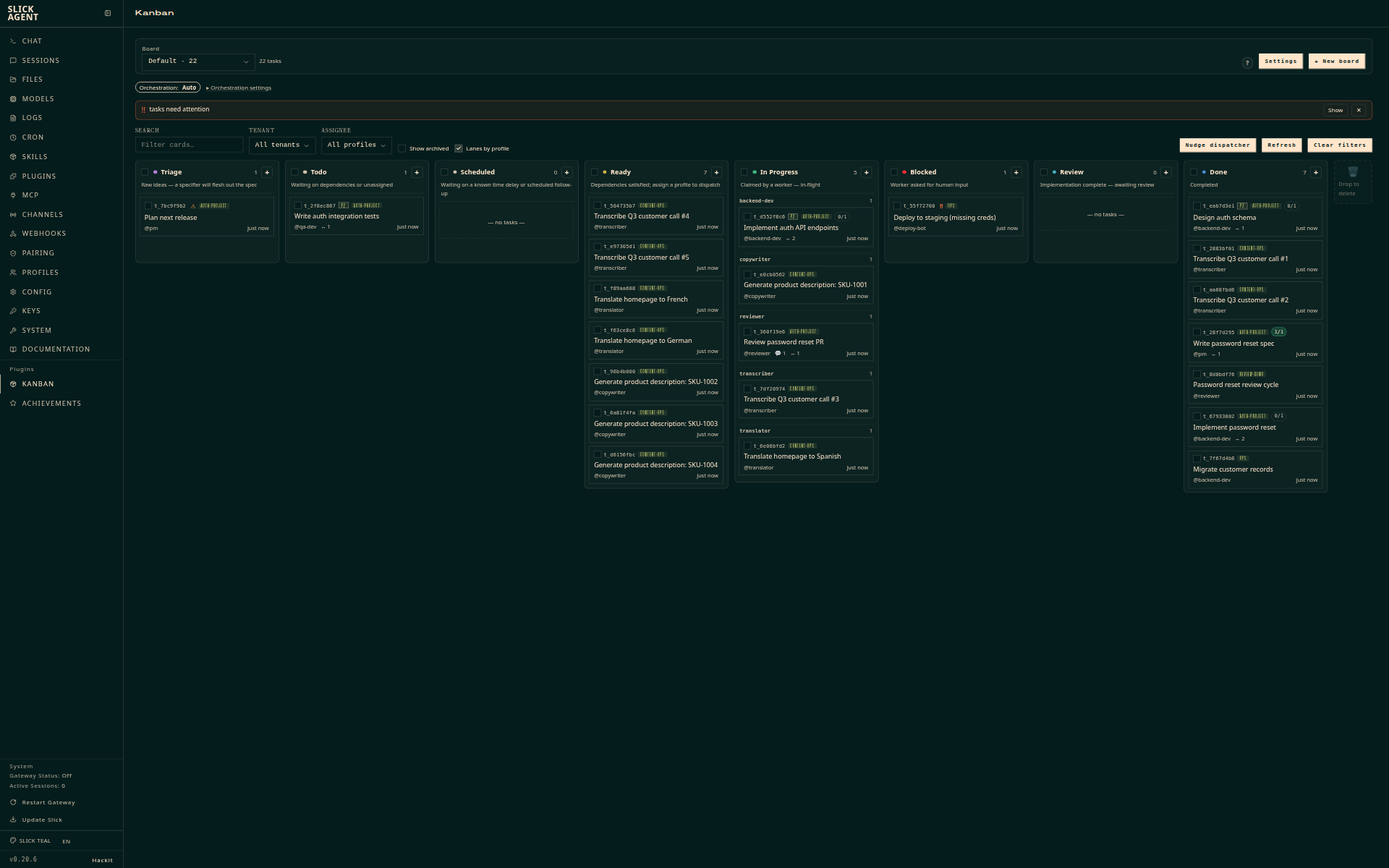Select all cards in Ready column
The height and width of the screenshot is (868, 1389).
point(594,173)
